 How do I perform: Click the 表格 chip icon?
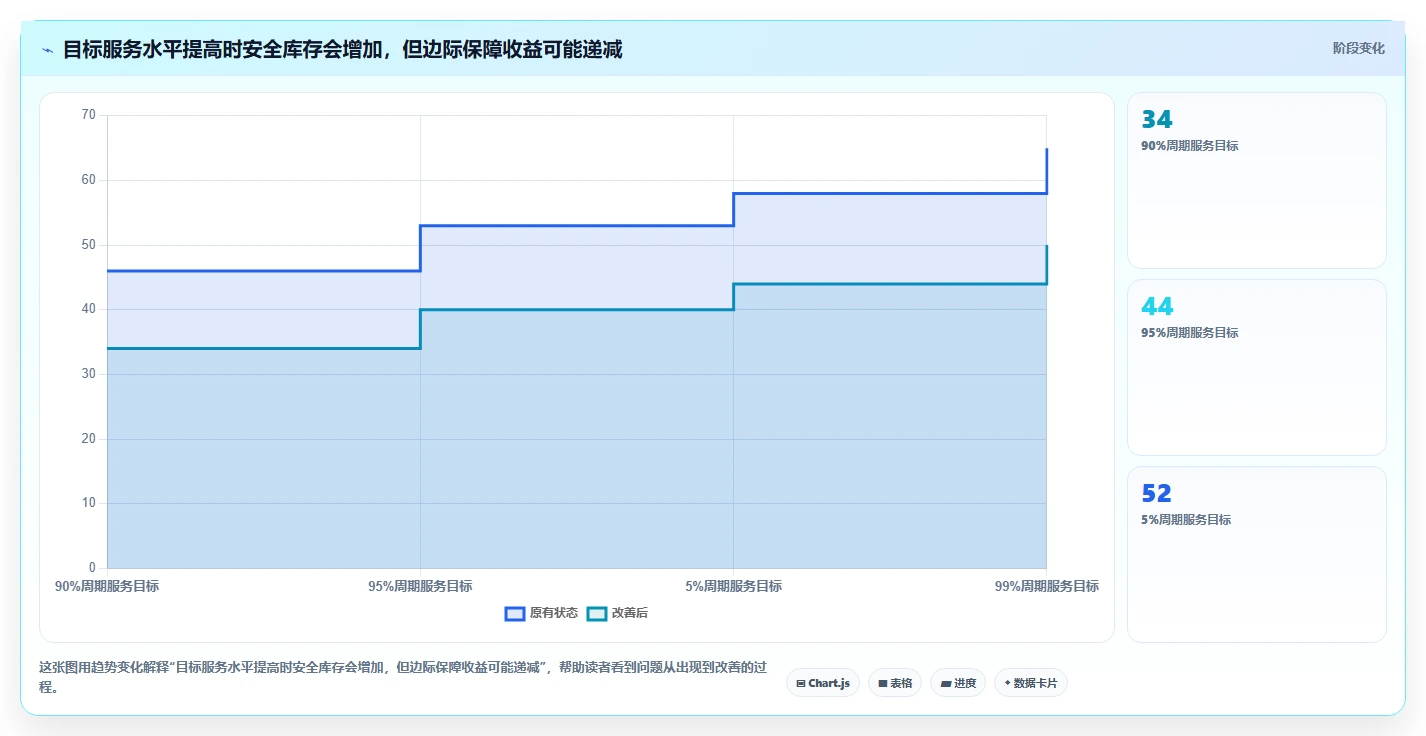click(x=883, y=683)
